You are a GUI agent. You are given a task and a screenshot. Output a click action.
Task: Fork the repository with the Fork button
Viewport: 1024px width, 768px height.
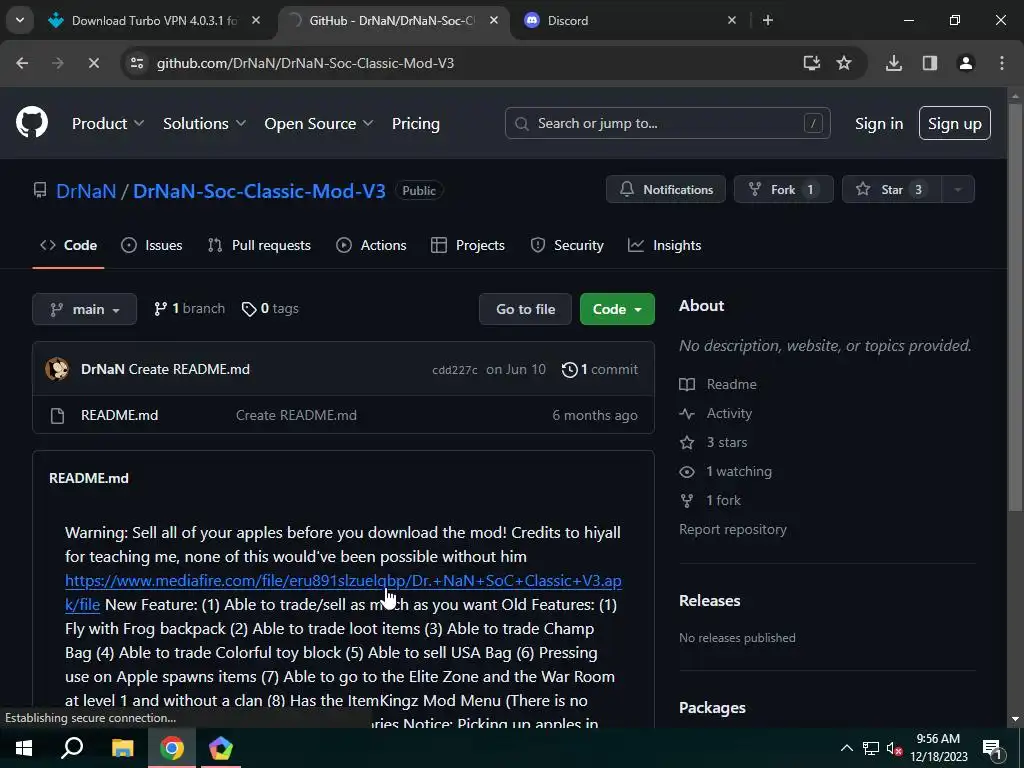[784, 189]
